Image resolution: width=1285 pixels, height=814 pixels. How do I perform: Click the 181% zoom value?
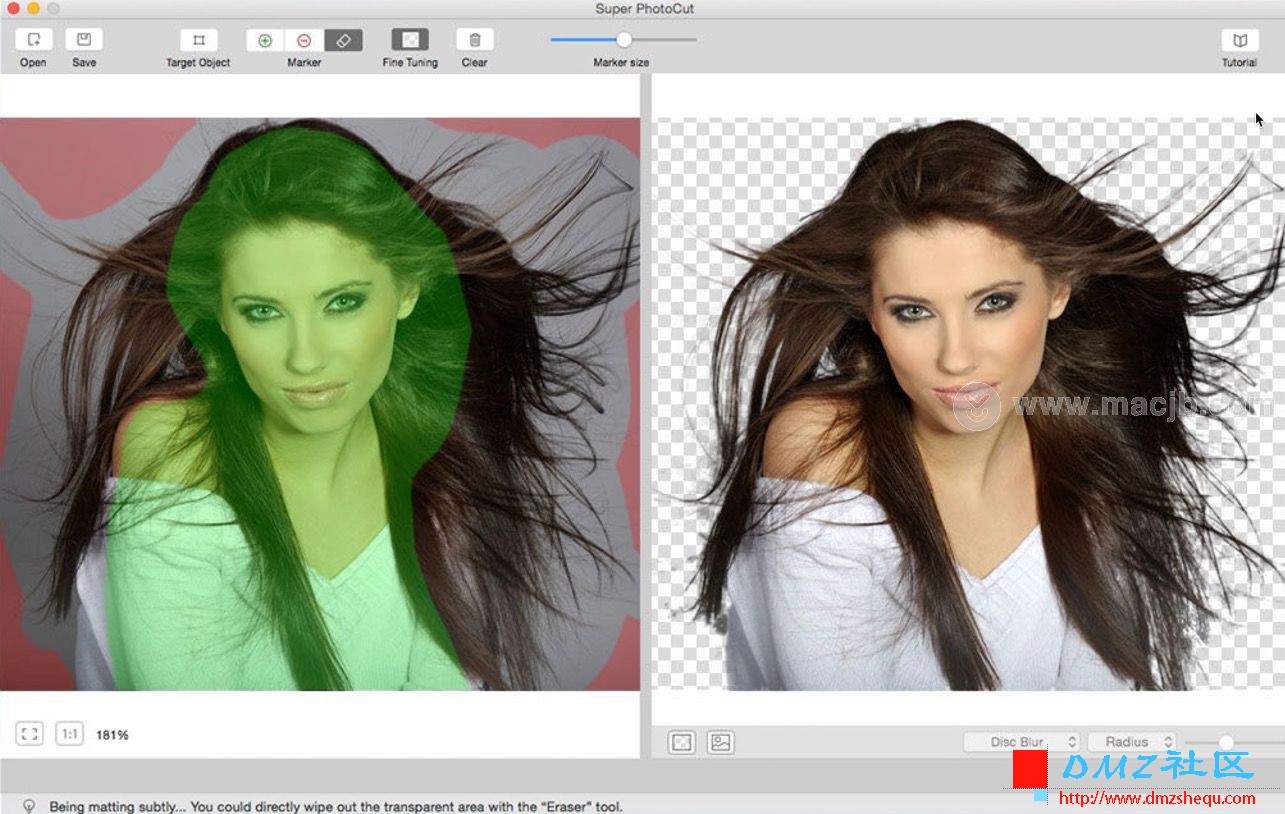pyautogui.click(x=112, y=735)
